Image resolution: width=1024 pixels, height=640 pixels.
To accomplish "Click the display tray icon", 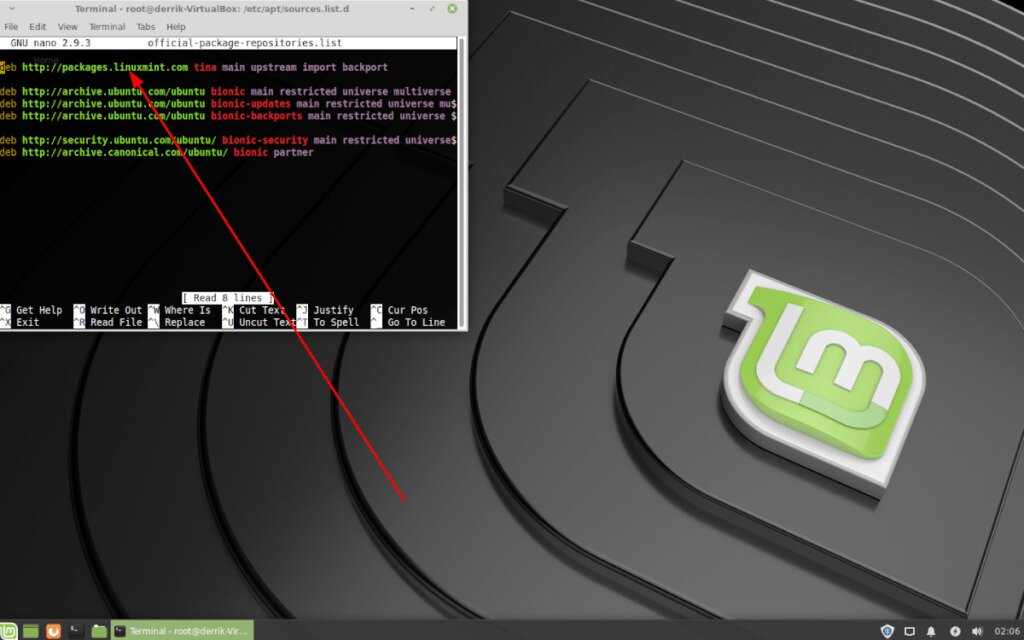I will [910, 631].
